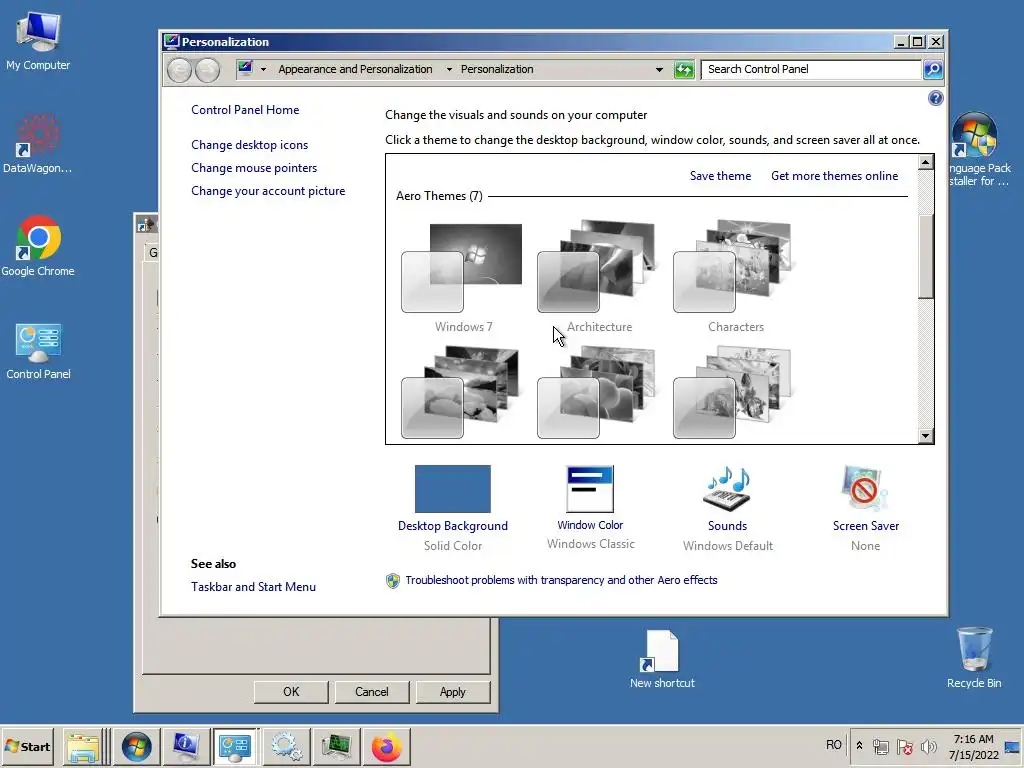Click the RO language indicator
Viewport: 1024px width, 768px height.
pyautogui.click(x=833, y=745)
